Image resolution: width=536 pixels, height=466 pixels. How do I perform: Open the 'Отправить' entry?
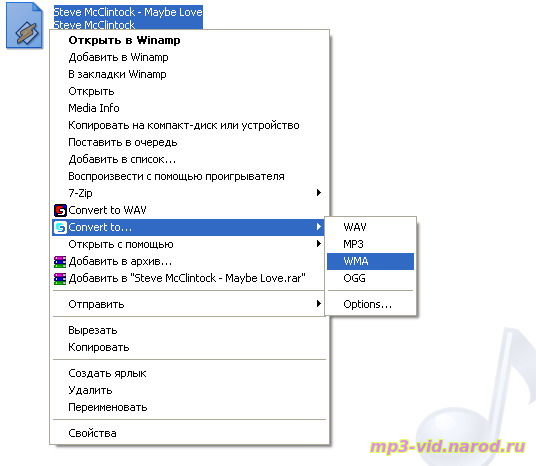[188, 304]
